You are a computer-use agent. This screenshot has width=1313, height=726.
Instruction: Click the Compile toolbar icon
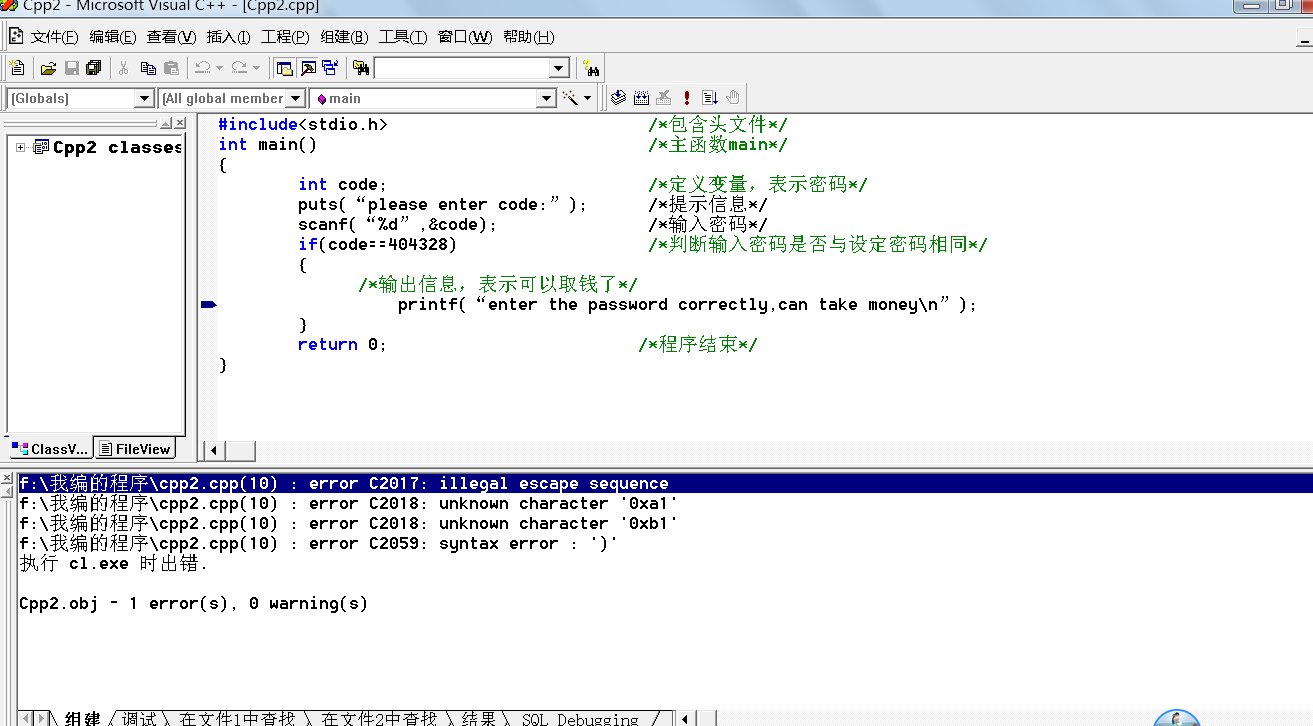[x=618, y=98]
